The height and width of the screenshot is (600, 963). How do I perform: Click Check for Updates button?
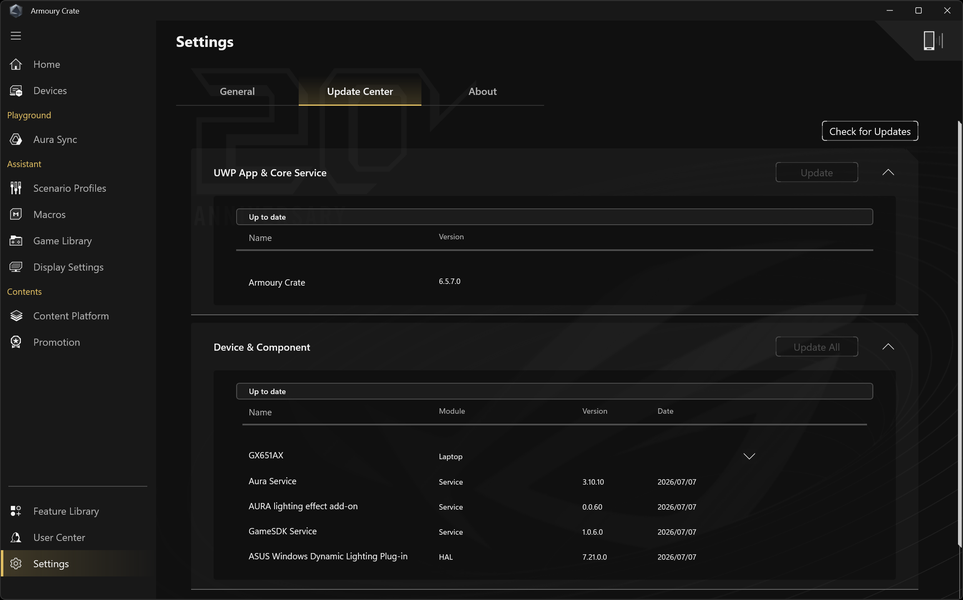(x=870, y=131)
